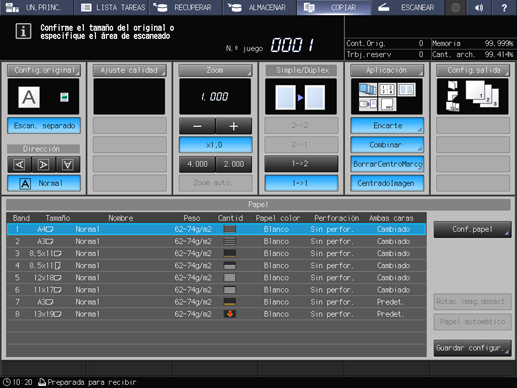
Task: Toggle CentradoImagen
Action: [387, 183]
